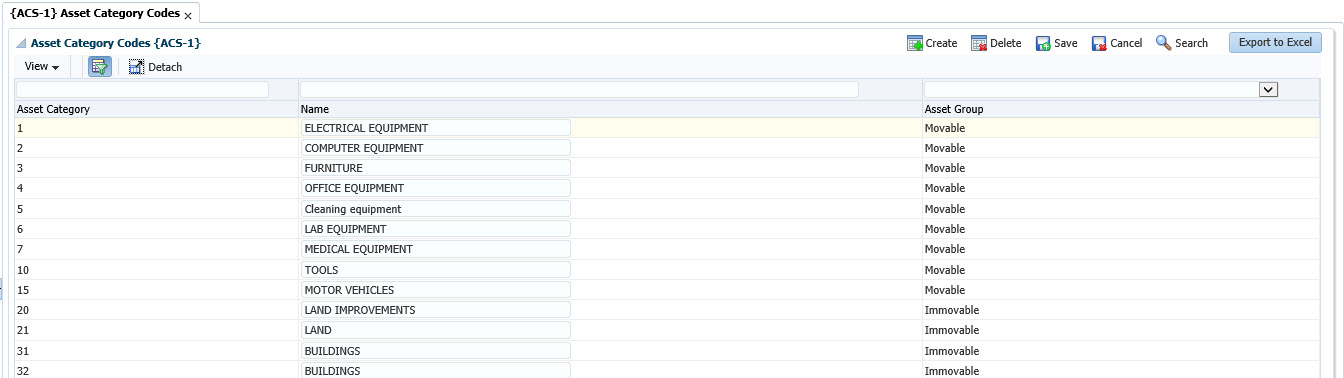Select asset category 6 cell
This screenshot has height=378, width=1344.
click(157, 229)
